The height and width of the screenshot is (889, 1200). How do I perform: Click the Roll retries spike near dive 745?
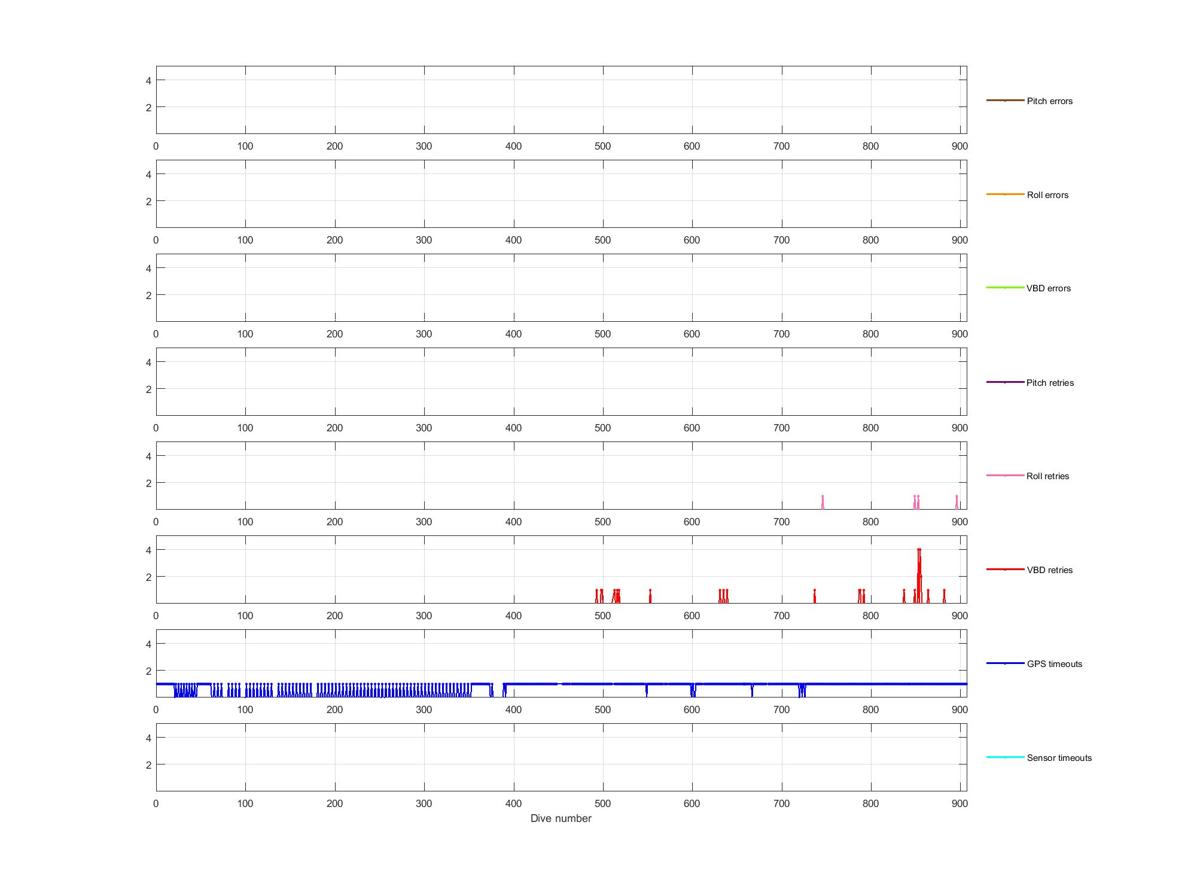pyautogui.click(x=822, y=502)
